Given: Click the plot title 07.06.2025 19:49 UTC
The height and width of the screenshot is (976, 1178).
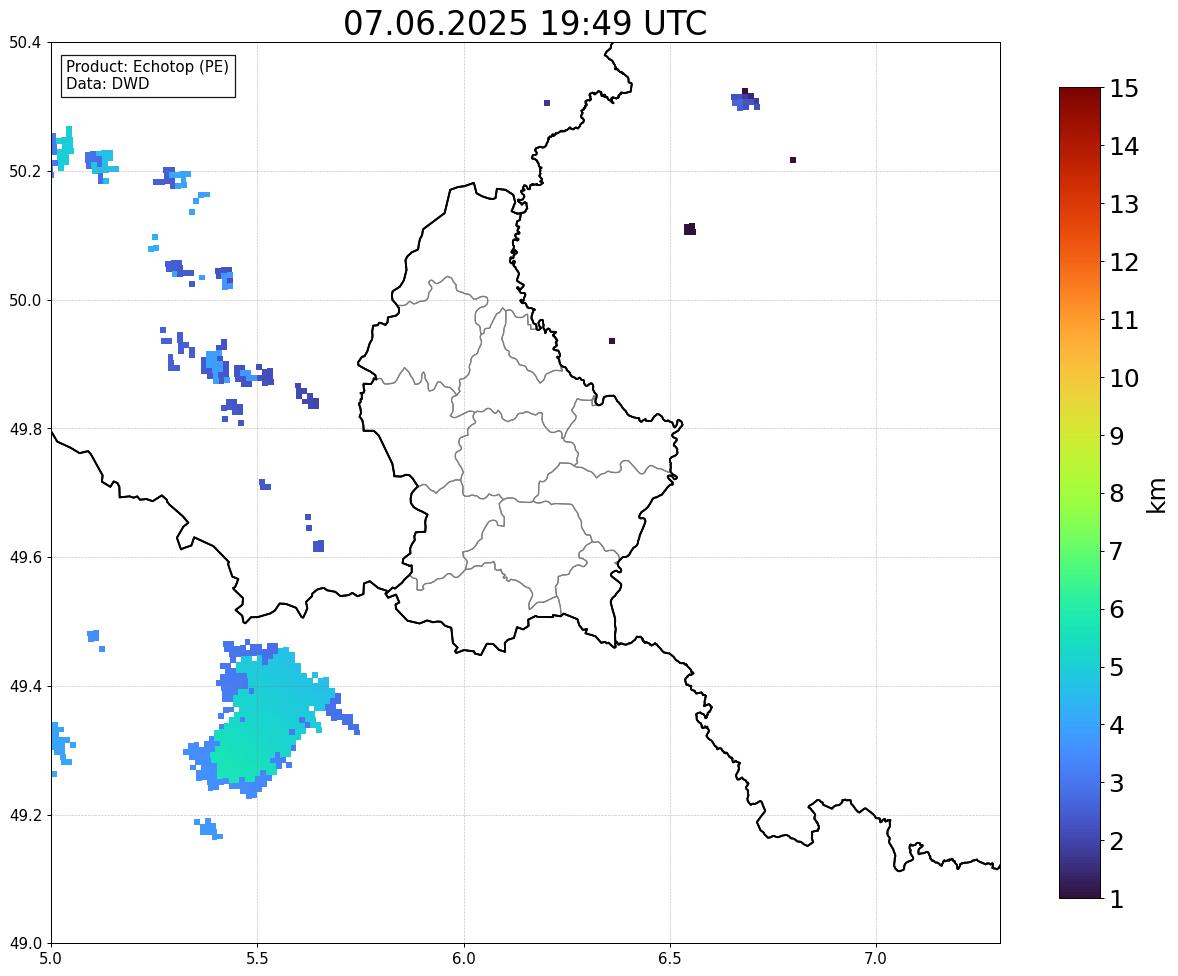Looking at the screenshot, I should 525,23.
